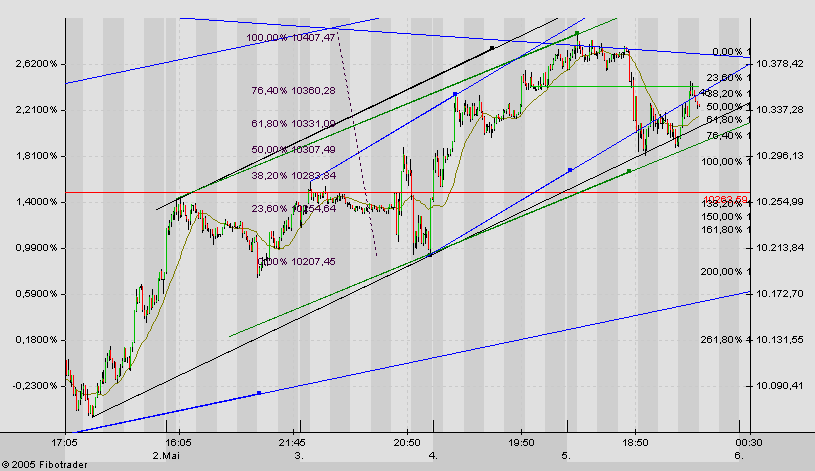Image resolution: width=815 pixels, height=471 pixels.
Task: Click the 61,80% 10331,09 retracement label
Action: [x=293, y=124]
